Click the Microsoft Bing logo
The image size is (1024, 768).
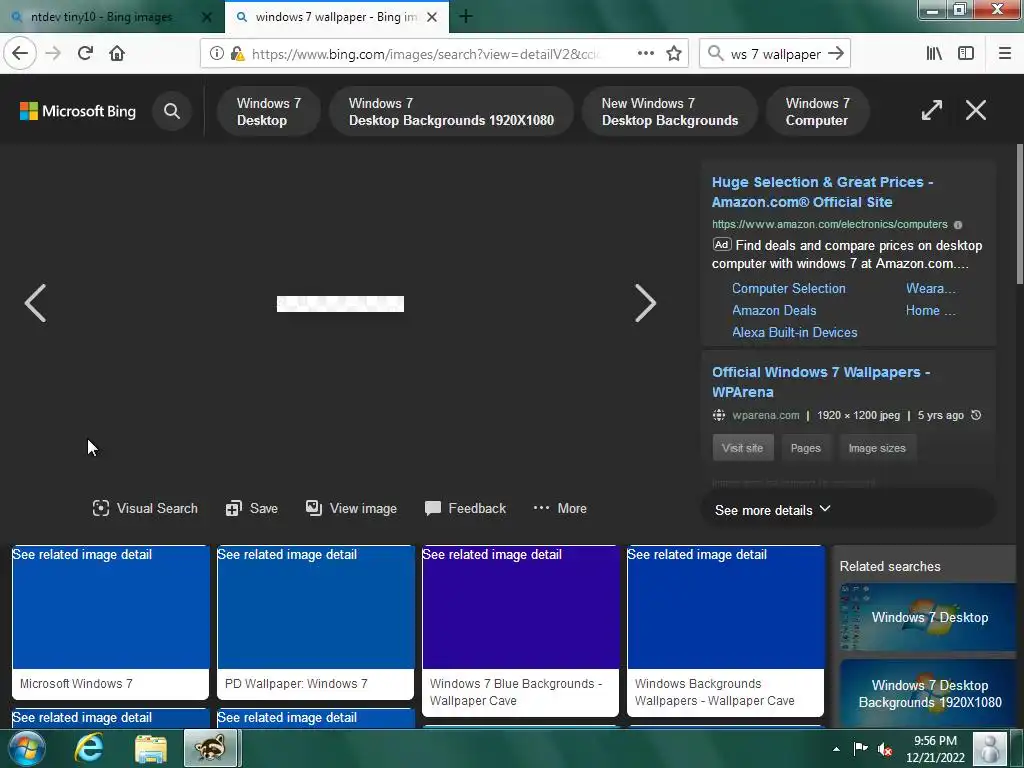click(x=78, y=111)
